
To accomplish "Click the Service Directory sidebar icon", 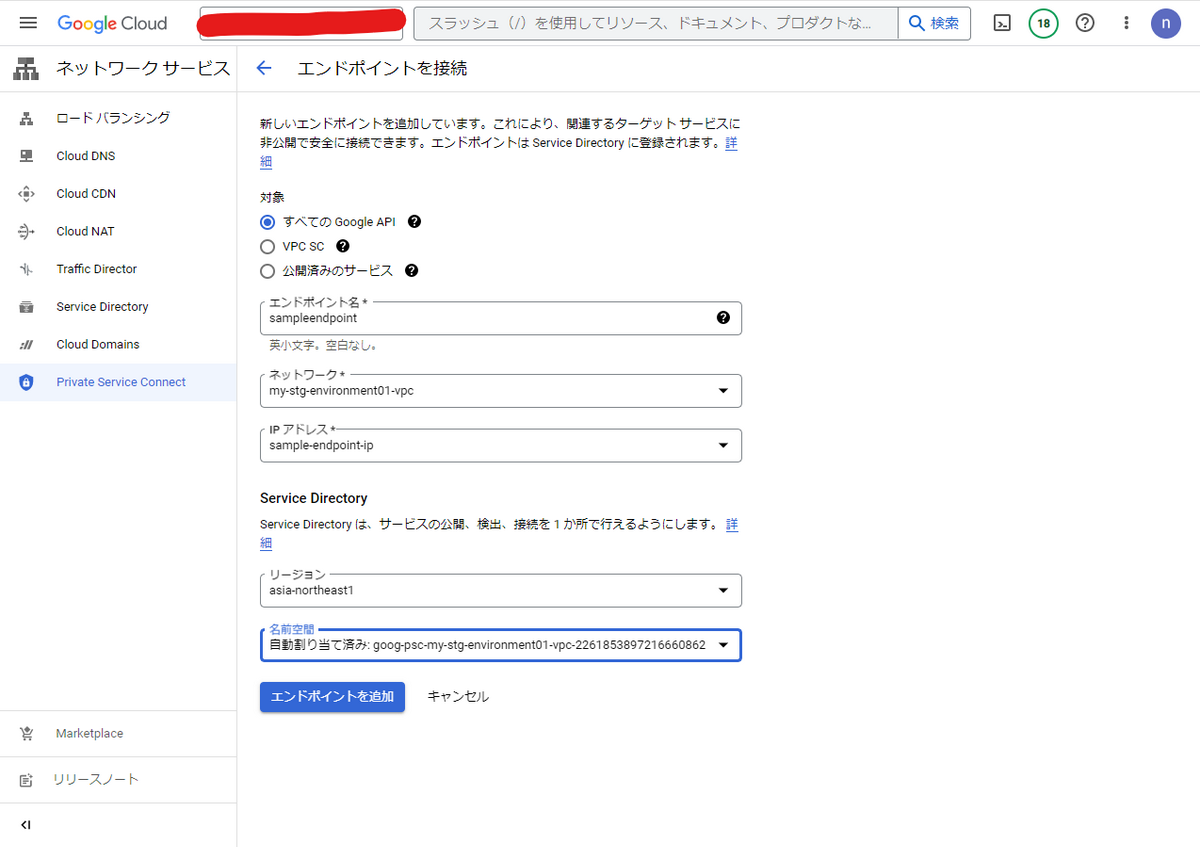I will click(26, 307).
